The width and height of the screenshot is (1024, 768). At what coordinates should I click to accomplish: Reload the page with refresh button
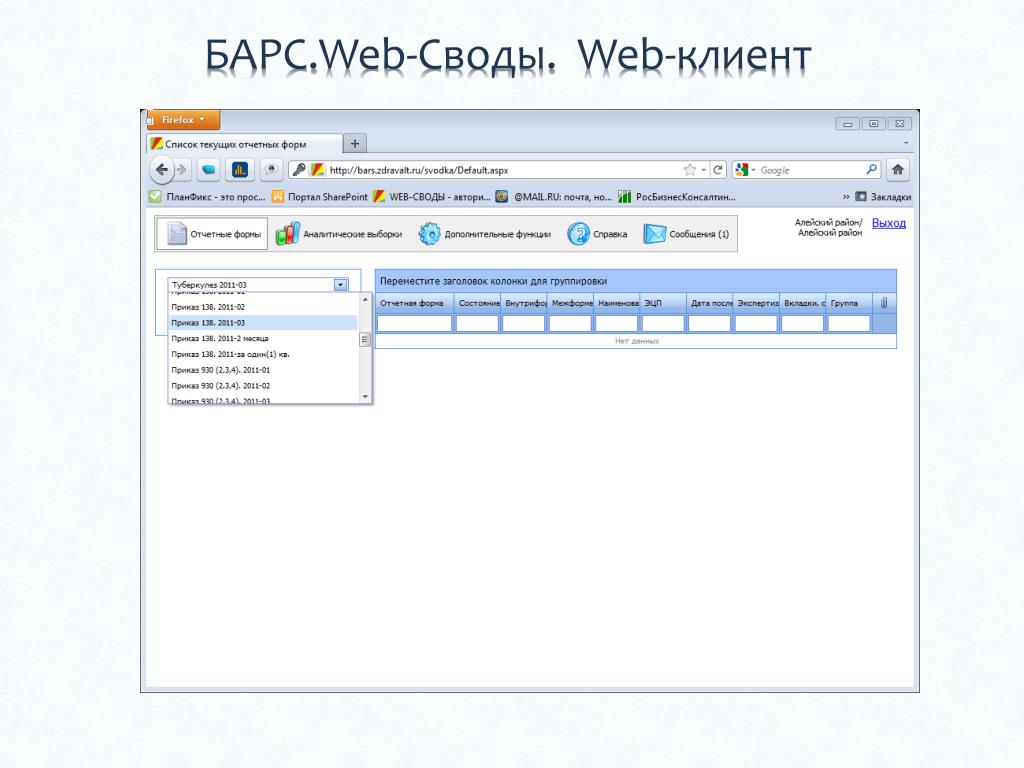tap(718, 170)
